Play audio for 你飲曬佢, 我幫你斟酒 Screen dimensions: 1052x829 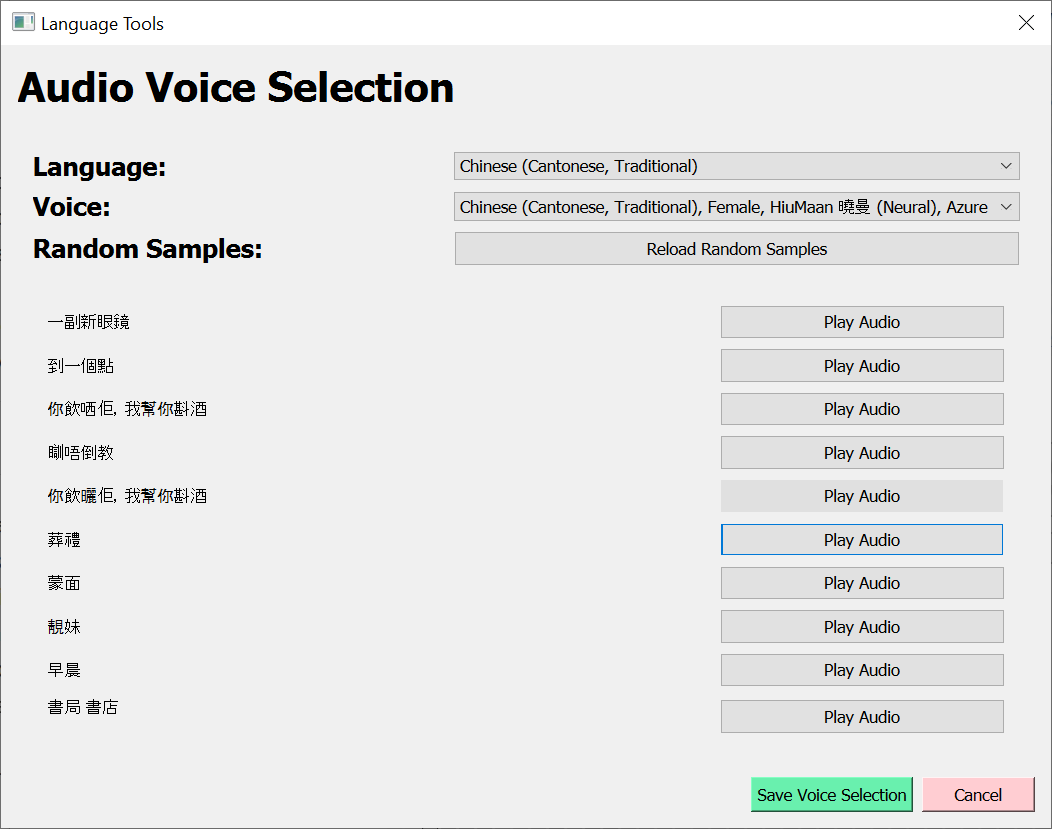pyautogui.click(x=861, y=496)
